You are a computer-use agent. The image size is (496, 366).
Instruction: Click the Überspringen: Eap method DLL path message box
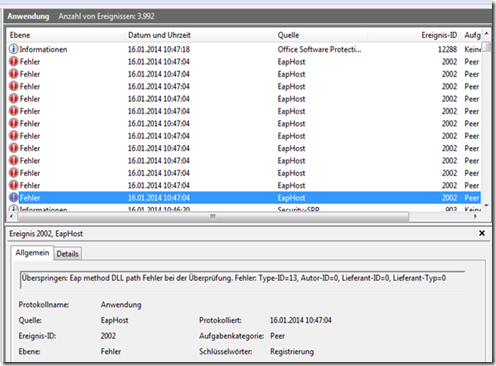[x=242, y=279]
